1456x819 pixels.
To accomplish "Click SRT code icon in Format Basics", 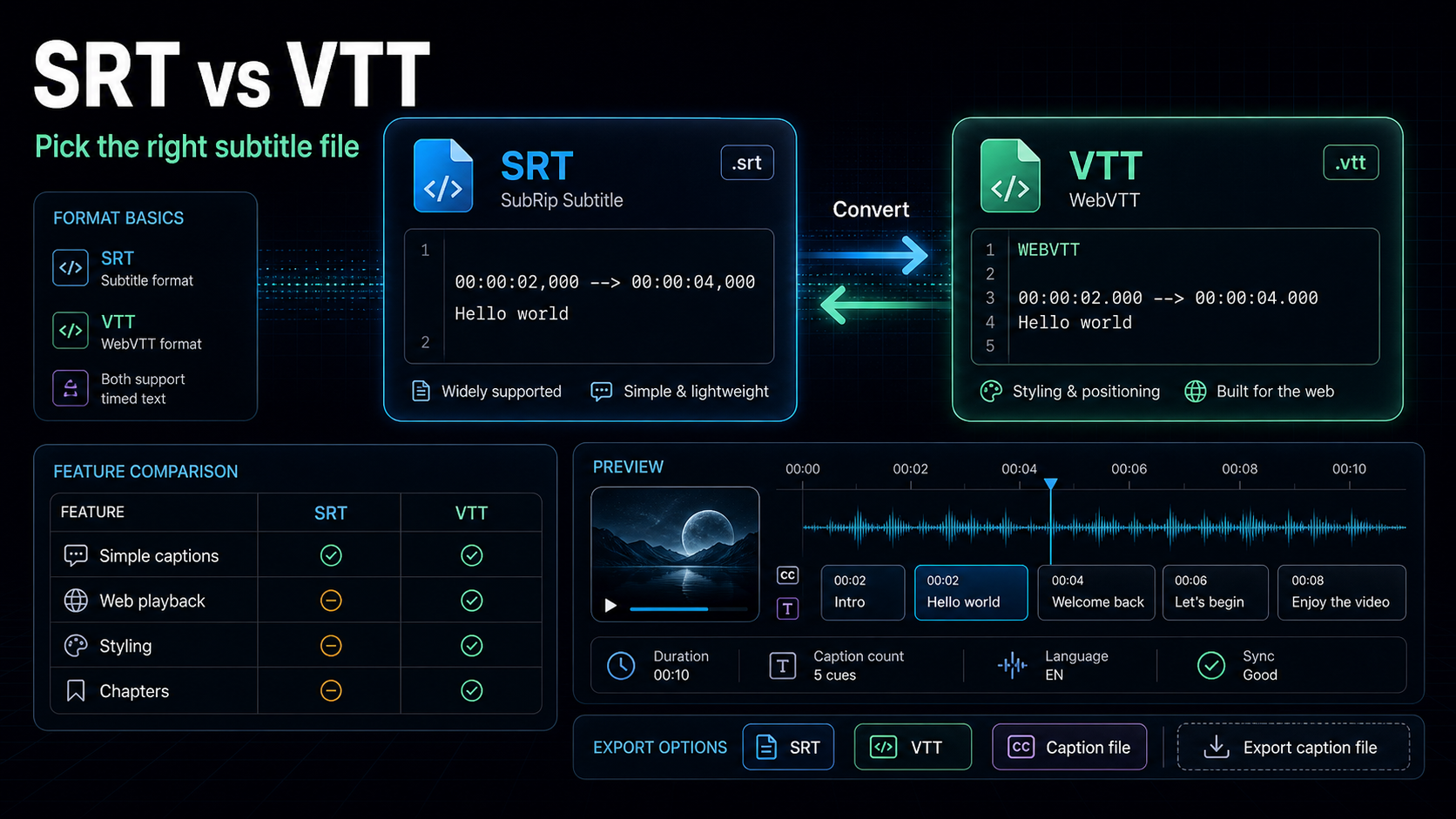I will pyautogui.click(x=71, y=268).
